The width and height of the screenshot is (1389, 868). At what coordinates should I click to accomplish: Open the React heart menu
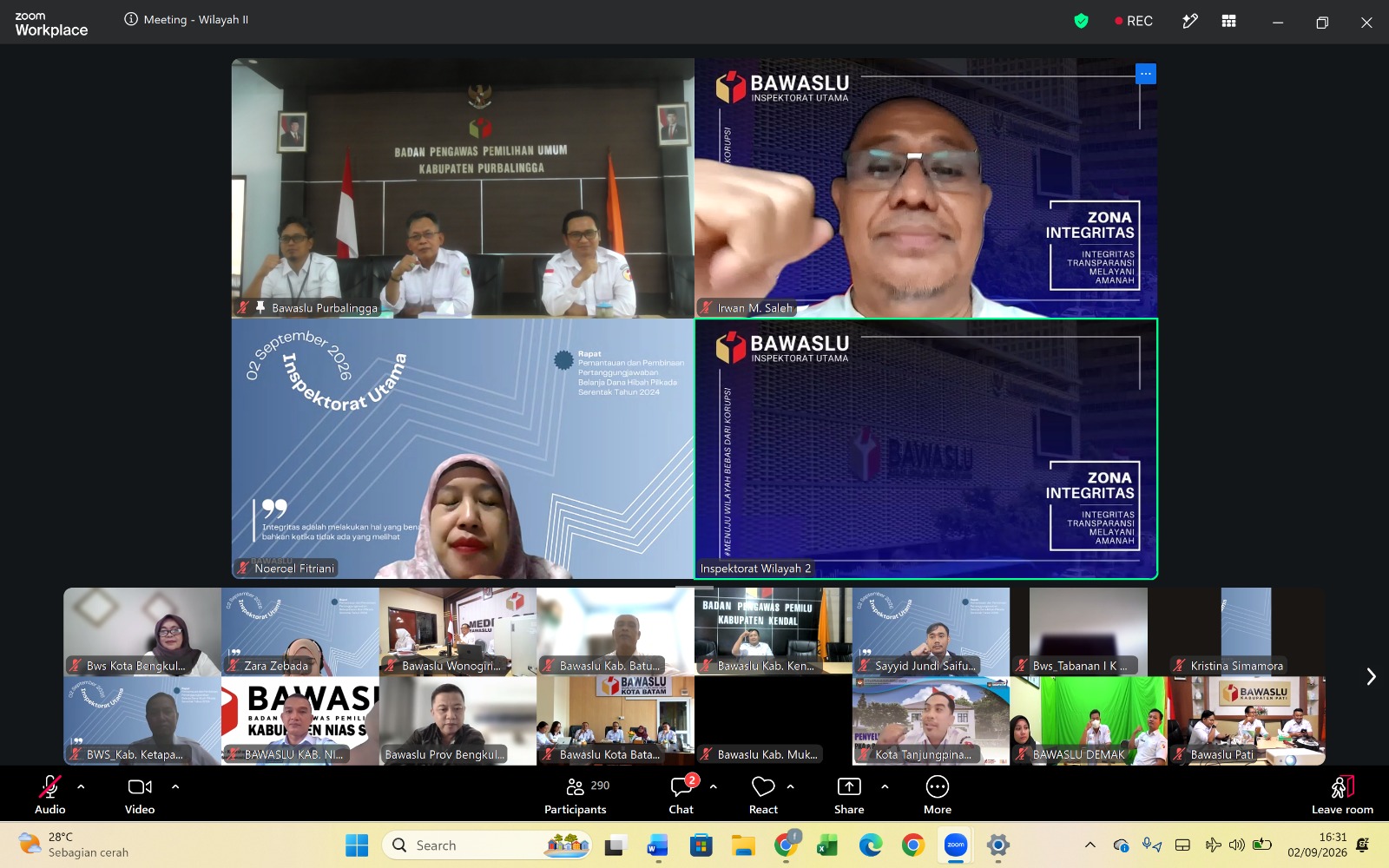click(763, 794)
